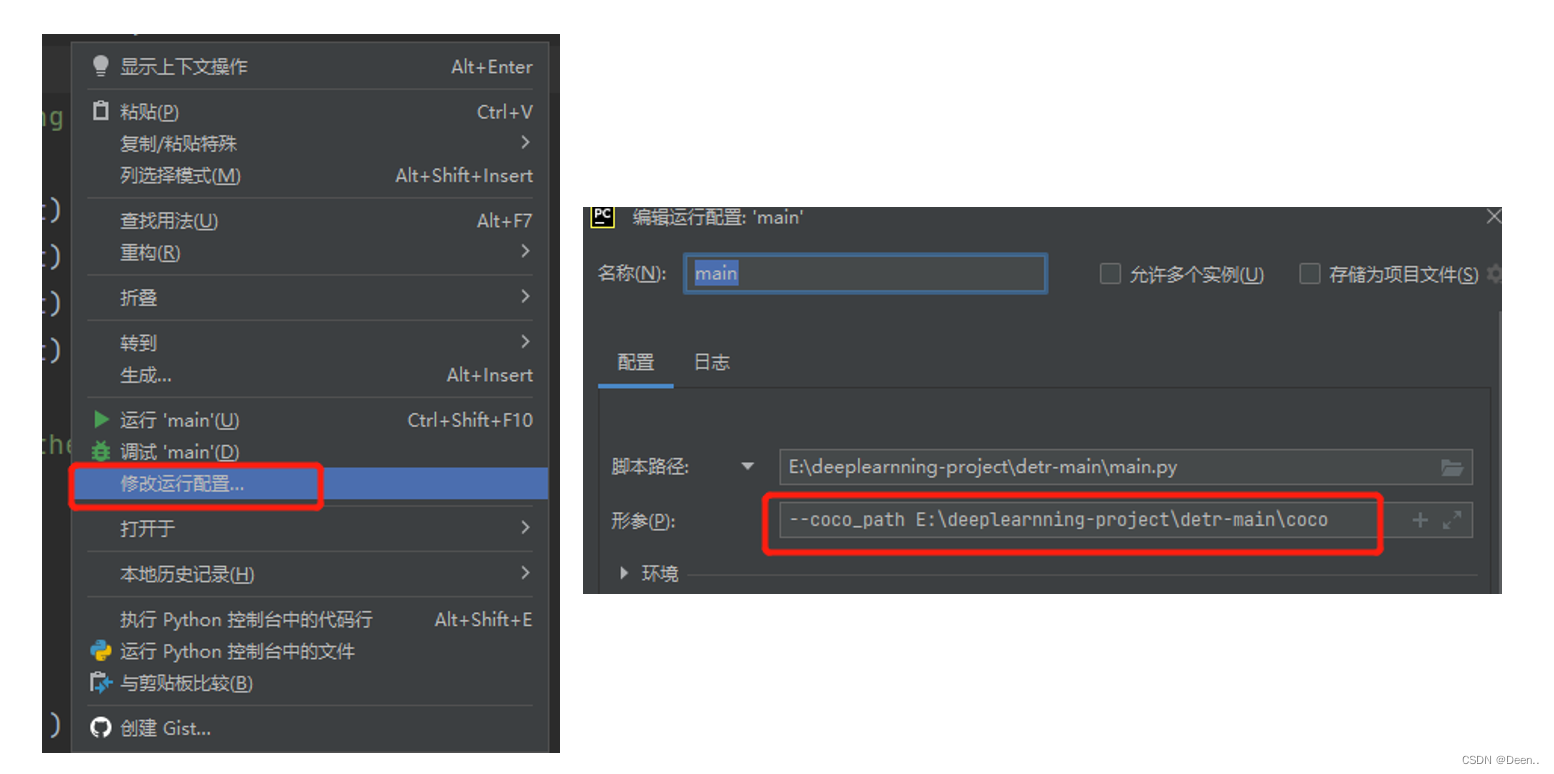This screenshot has width=1554, height=774.
Task: Click the compare with clipboard icon
Action: [x=101, y=683]
